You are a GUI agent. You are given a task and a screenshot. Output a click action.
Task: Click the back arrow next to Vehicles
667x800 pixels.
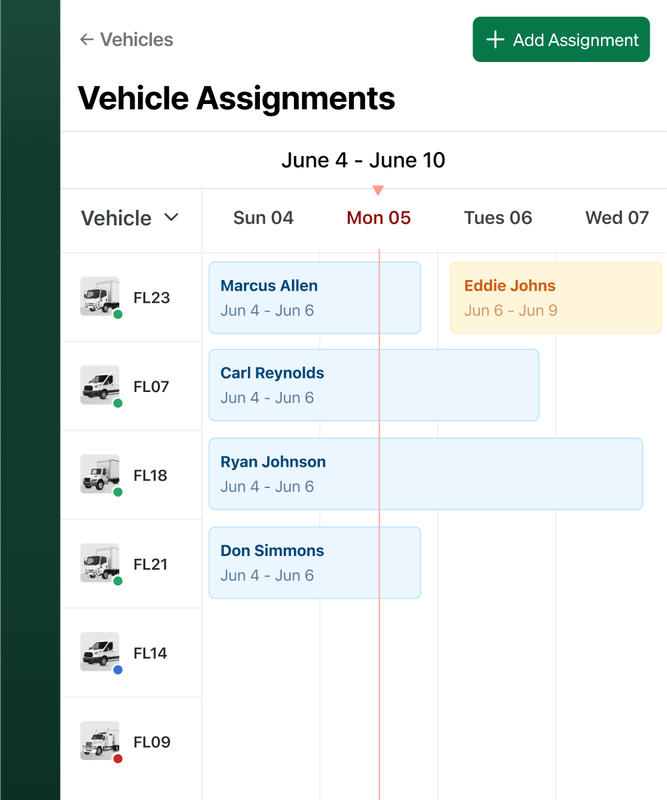point(87,39)
